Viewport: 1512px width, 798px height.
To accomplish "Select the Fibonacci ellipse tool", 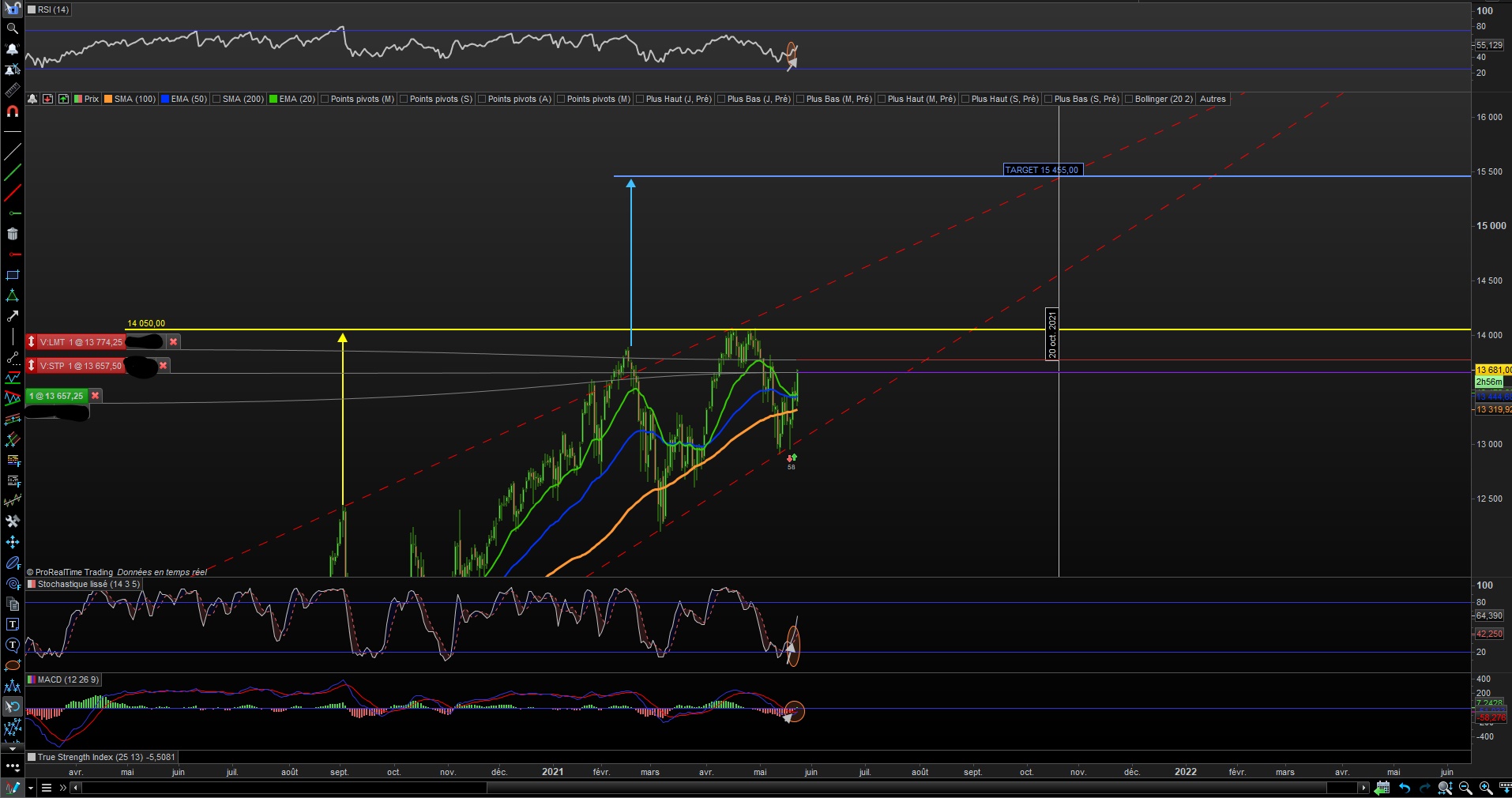I will click(12, 563).
